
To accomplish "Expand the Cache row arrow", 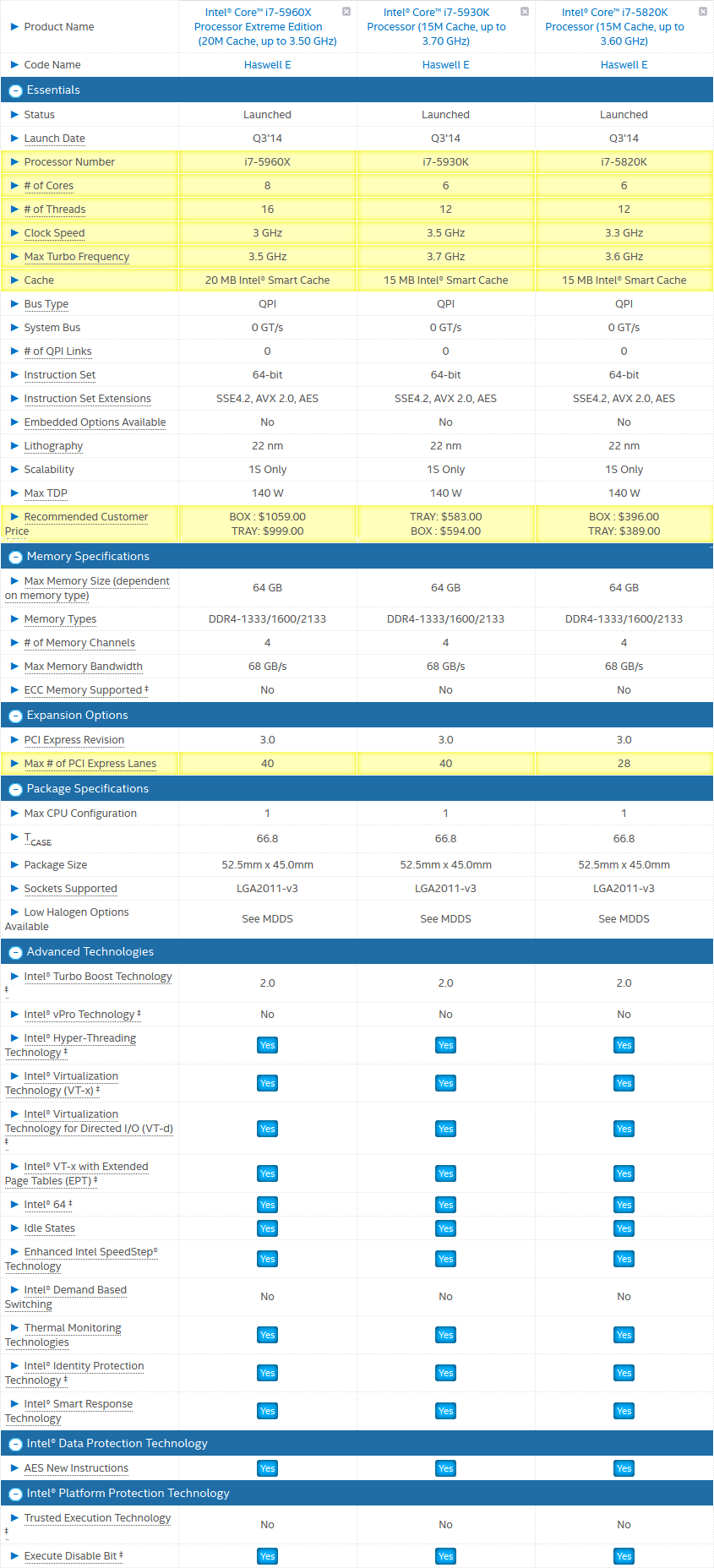I will 14,280.
